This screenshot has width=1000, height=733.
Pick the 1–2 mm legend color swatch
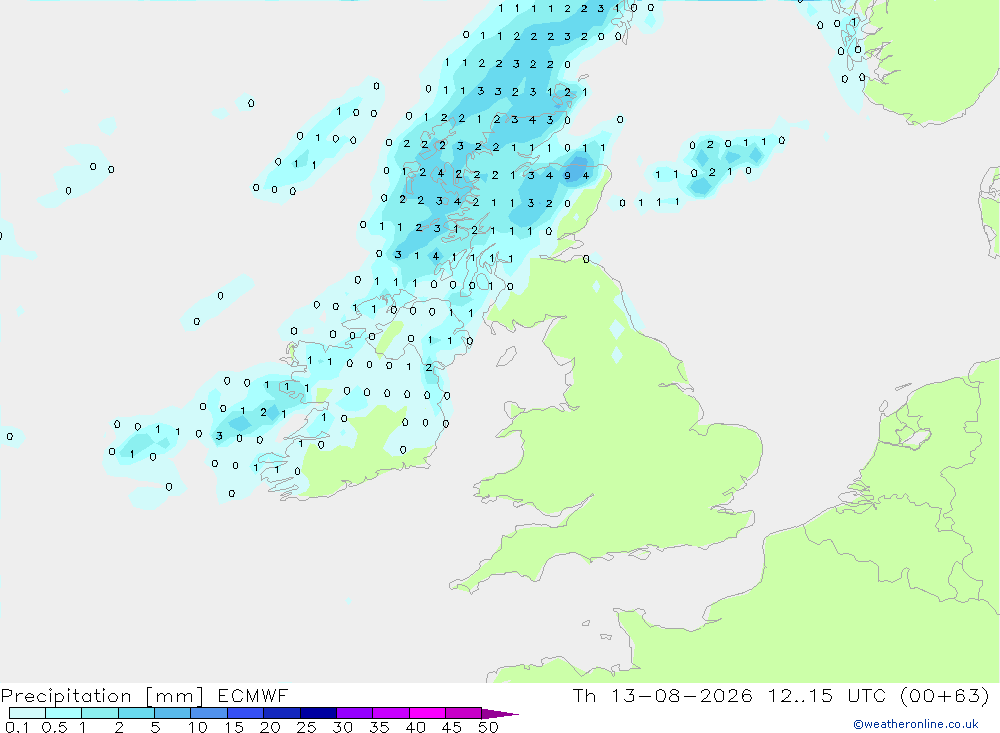click(x=100, y=713)
